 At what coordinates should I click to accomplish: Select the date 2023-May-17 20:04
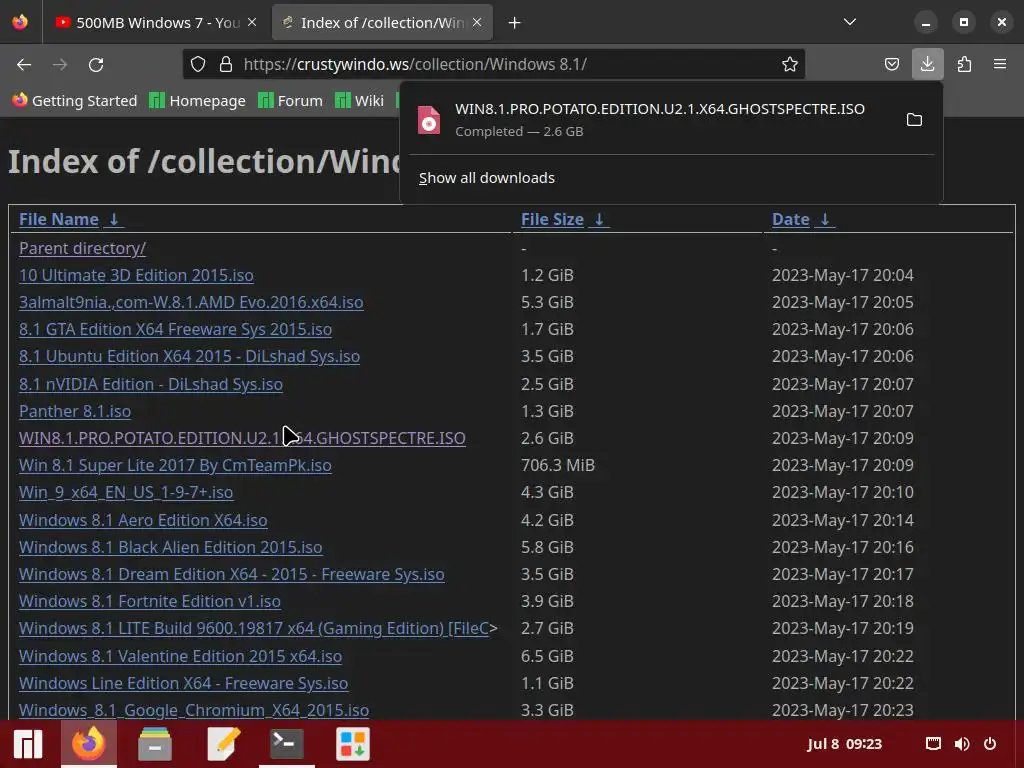tap(842, 275)
